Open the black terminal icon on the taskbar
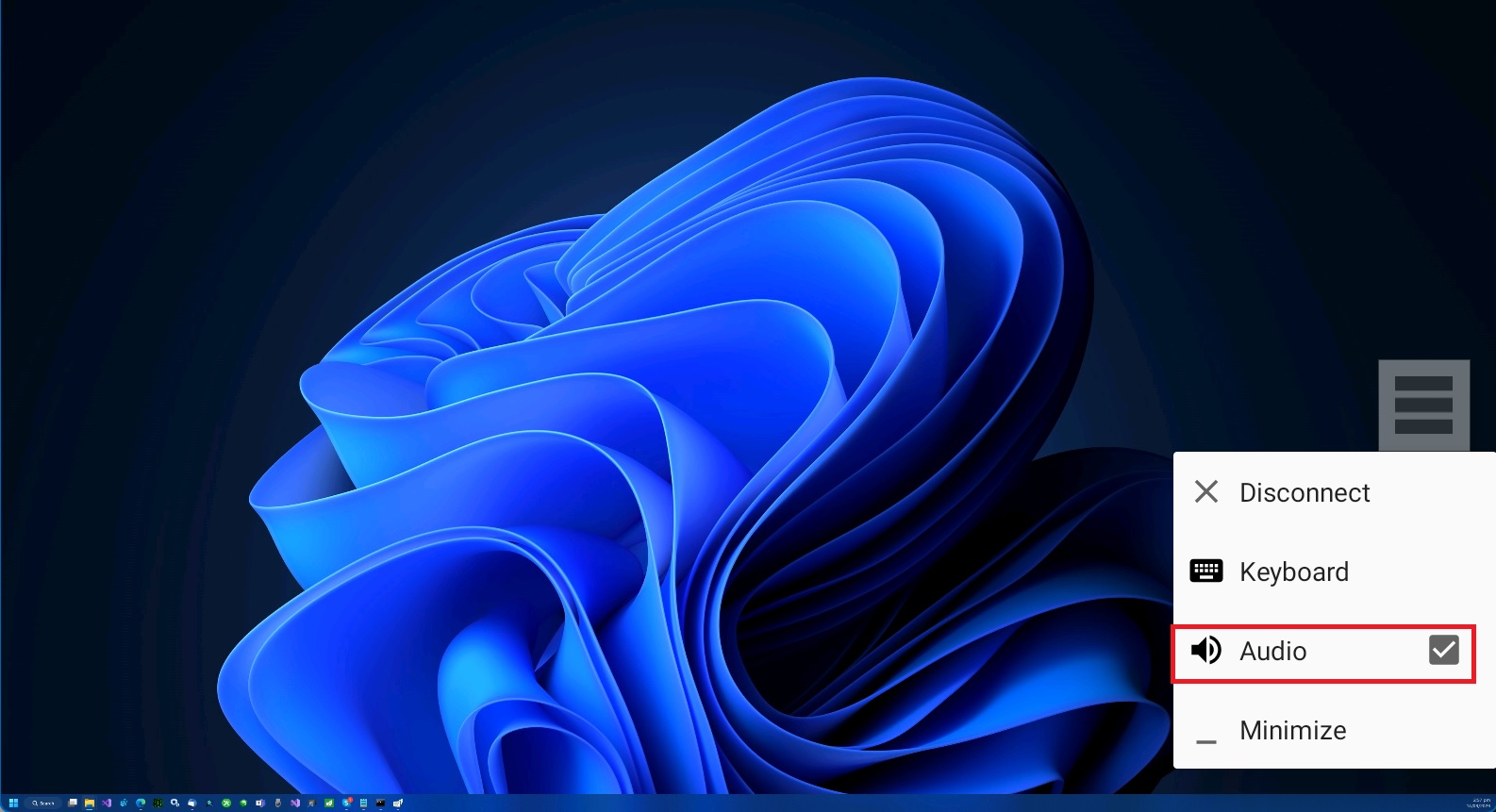The width and height of the screenshot is (1496, 812). [x=380, y=804]
